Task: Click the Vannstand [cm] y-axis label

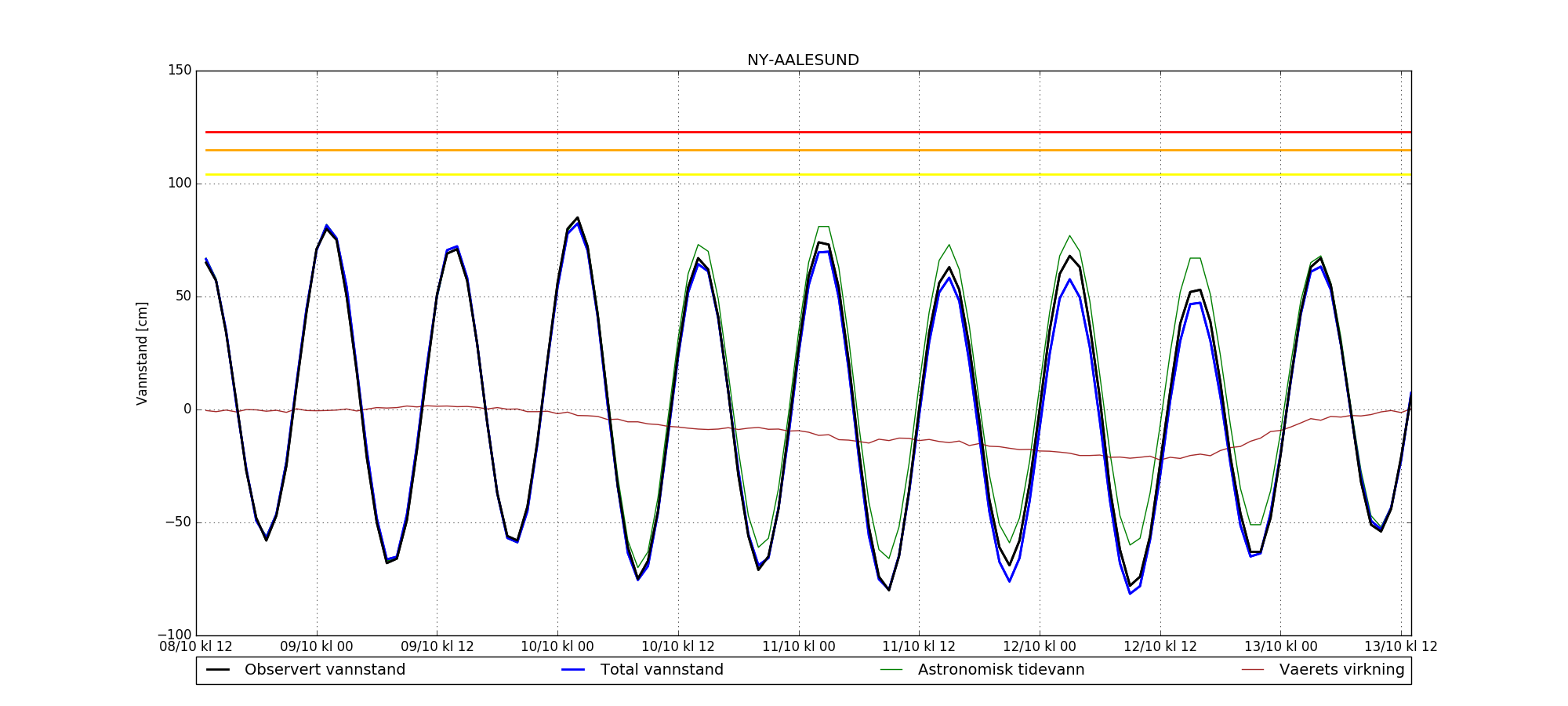Action: (142, 353)
